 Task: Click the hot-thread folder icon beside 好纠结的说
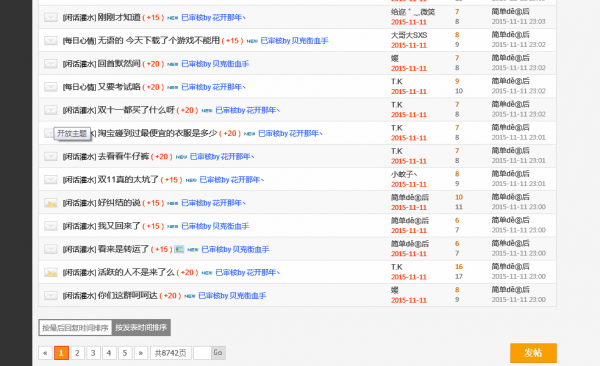51,203
